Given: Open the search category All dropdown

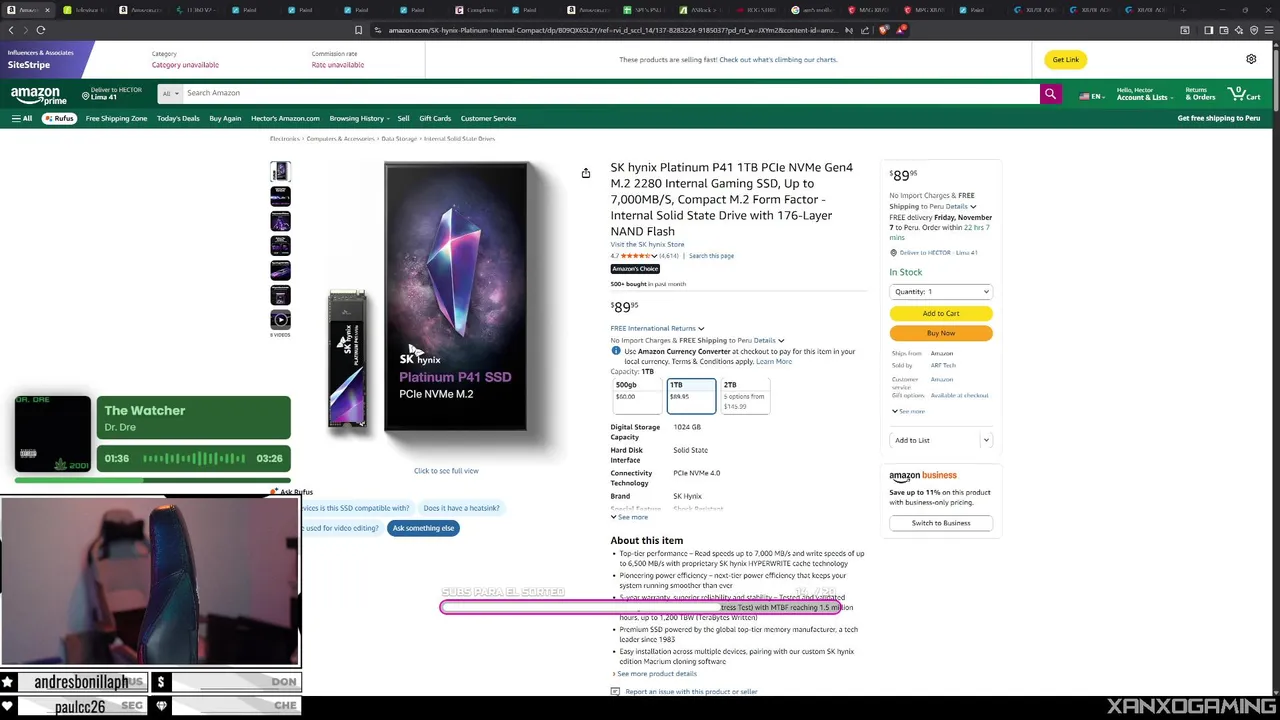Looking at the screenshot, I should coord(171,93).
